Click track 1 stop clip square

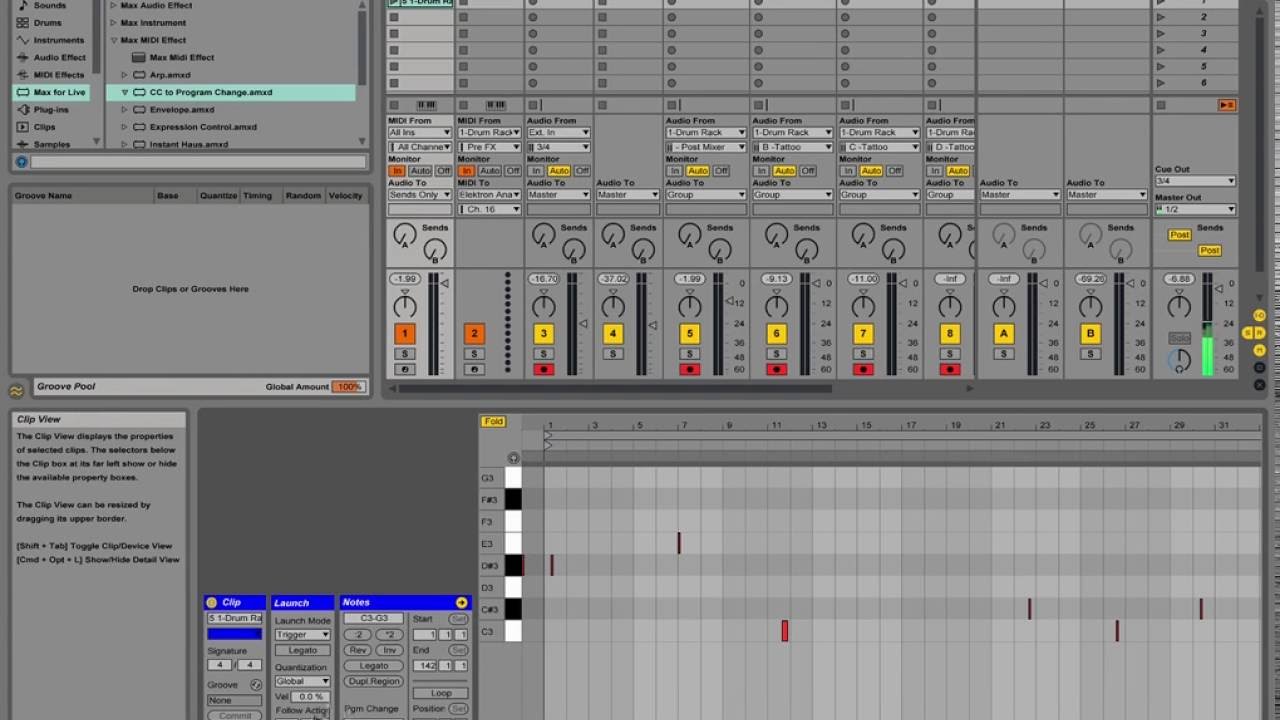click(394, 105)
